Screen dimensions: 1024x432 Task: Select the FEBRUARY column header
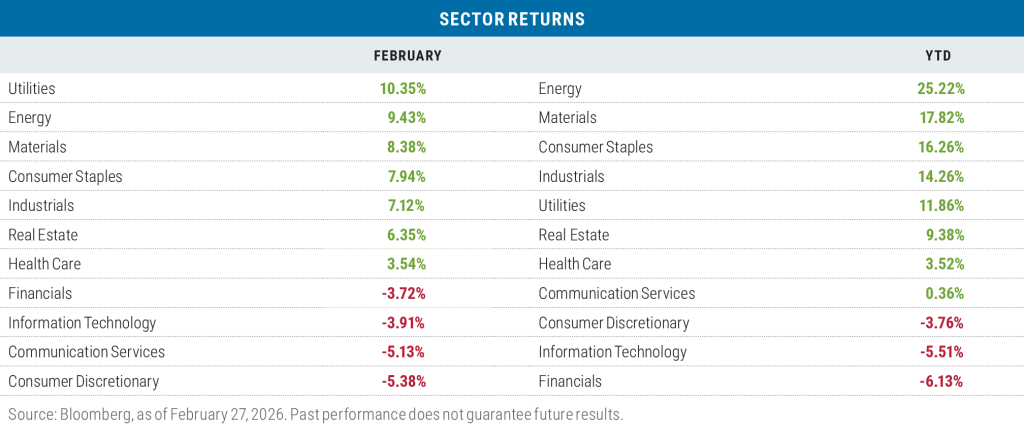click(x=407, y=56)
